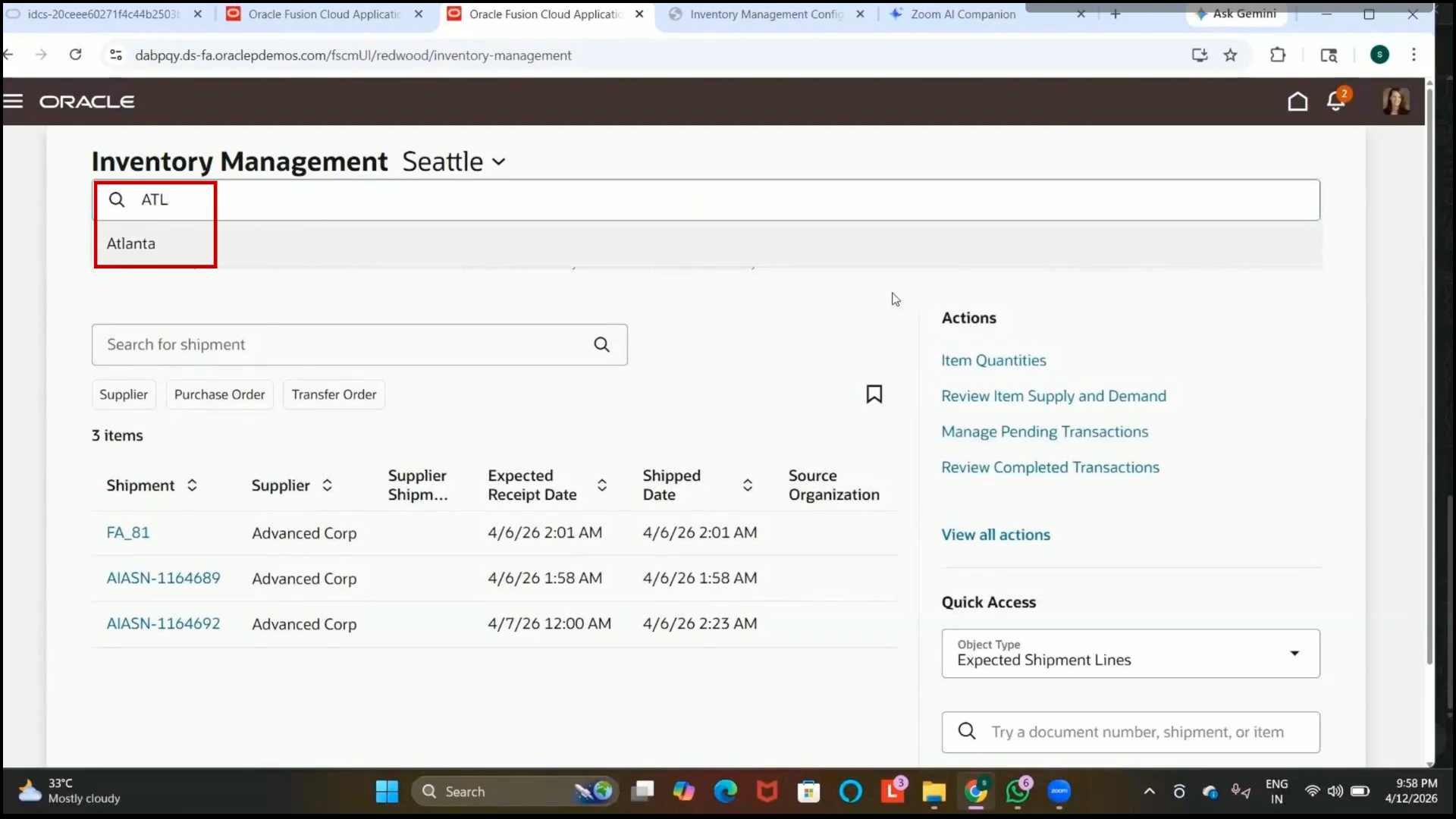The width and height of the screenshot is (1456, 819).
Task: Open the Item Quantities action
Action: pos(993,360)
